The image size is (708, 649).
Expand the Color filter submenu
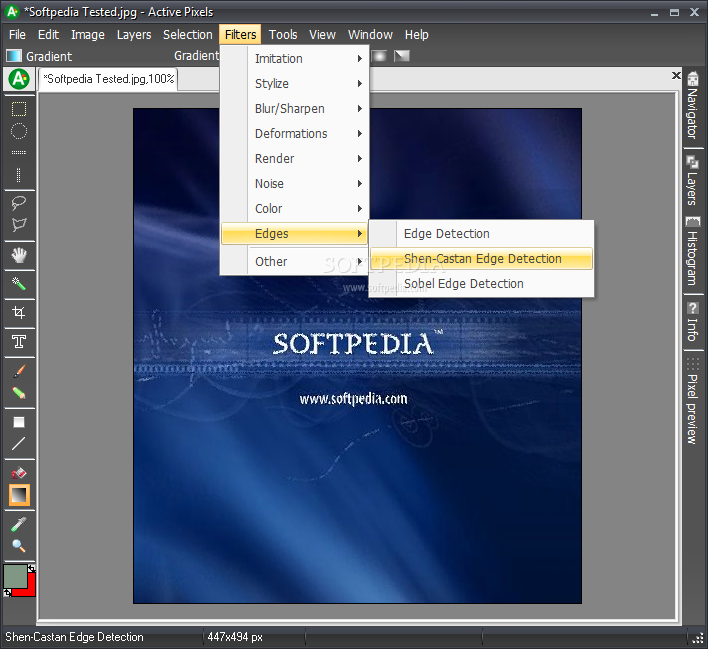point(294,209)
